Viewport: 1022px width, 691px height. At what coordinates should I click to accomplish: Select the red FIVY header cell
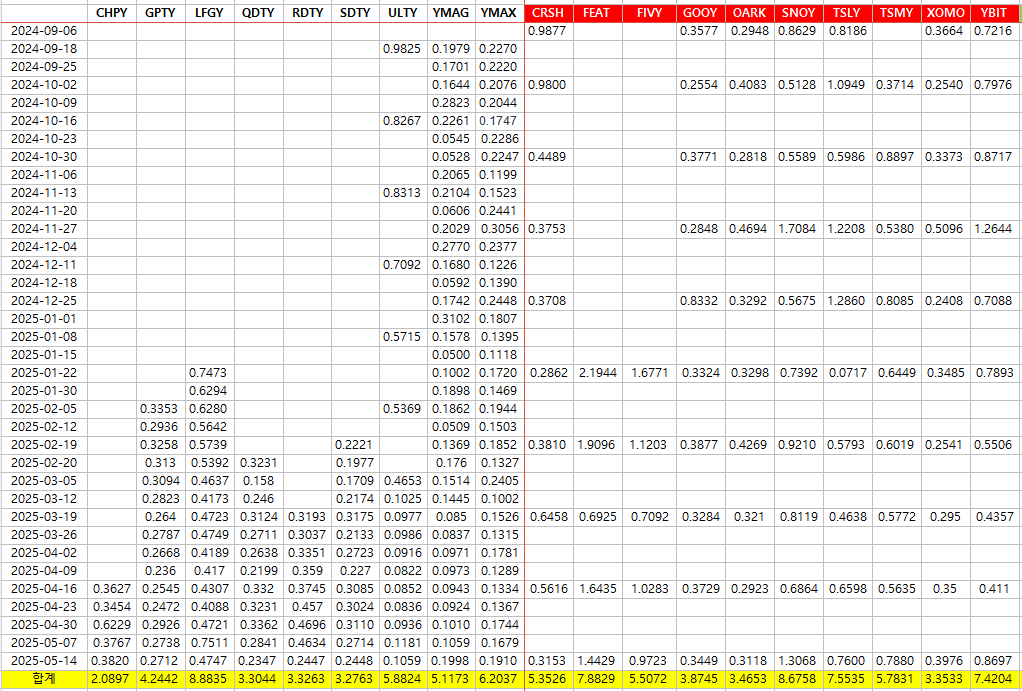[649, 13]
